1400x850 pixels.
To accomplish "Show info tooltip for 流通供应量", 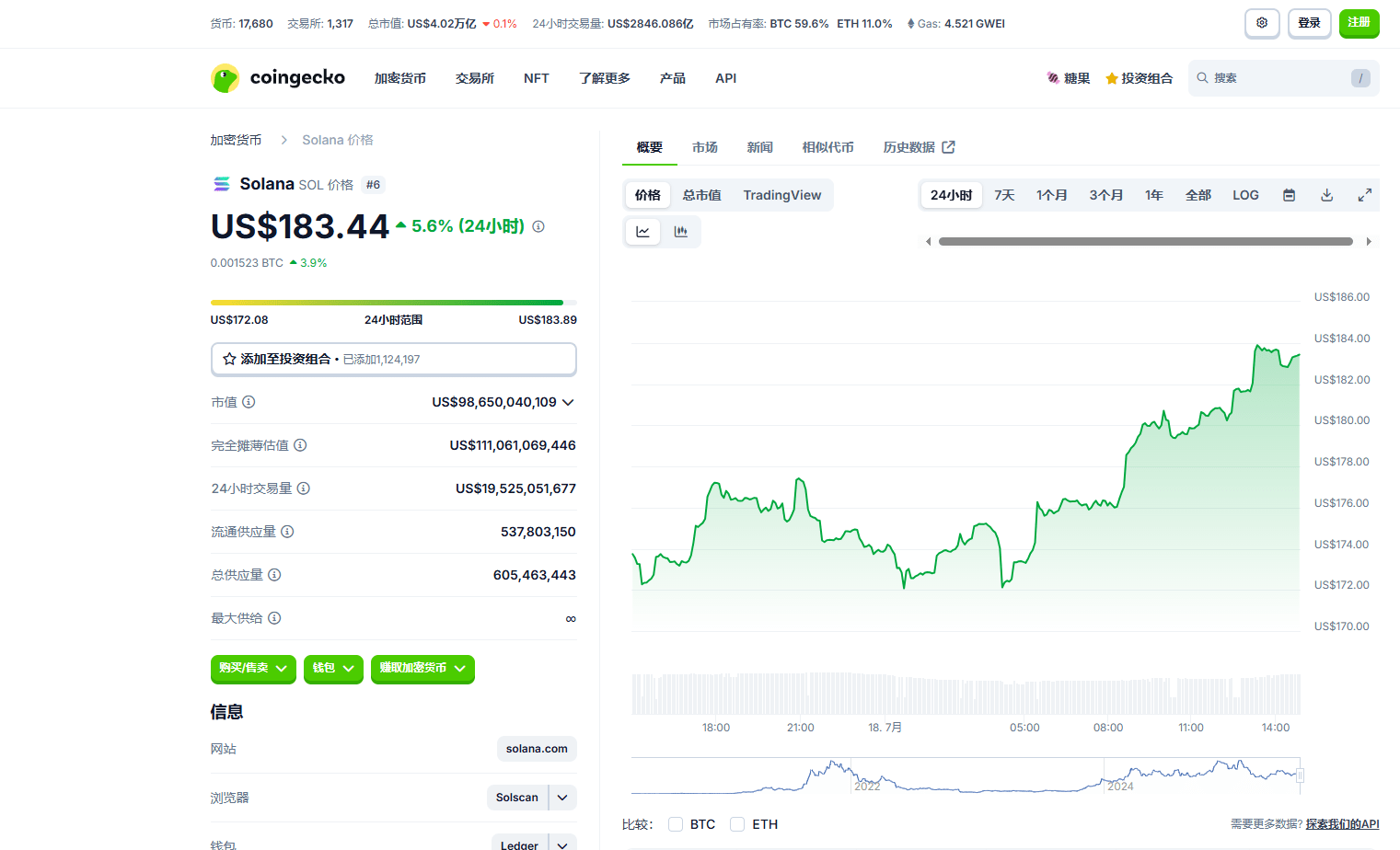I will (287, 532).
